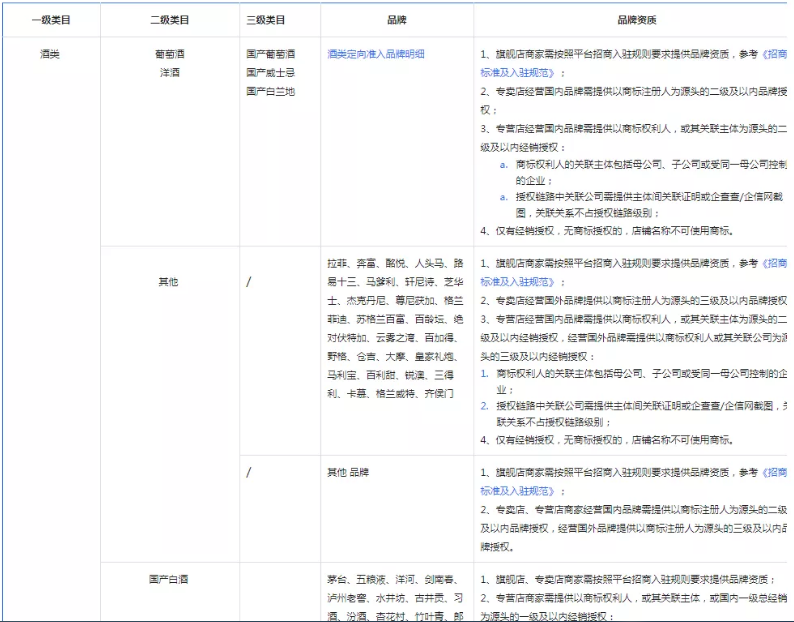
Task: Click the line 的企业； in the 葡萄酒 row
Action: click(x=534, y=180)
